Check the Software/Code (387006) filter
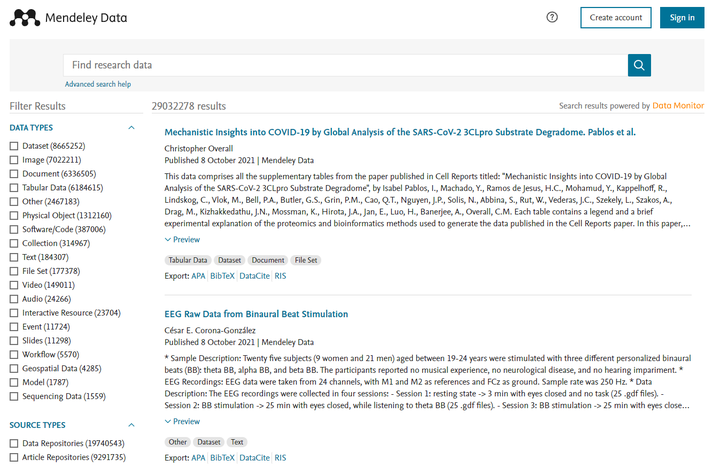This screenshot has height=467, width=720. coord(14,230)
